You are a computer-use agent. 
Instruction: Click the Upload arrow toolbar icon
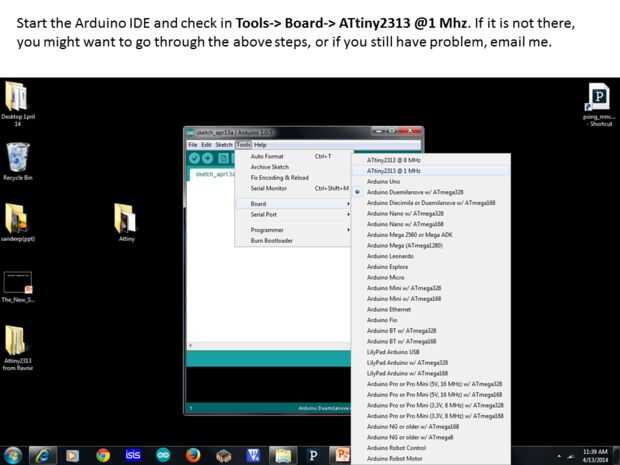point(208,158)
